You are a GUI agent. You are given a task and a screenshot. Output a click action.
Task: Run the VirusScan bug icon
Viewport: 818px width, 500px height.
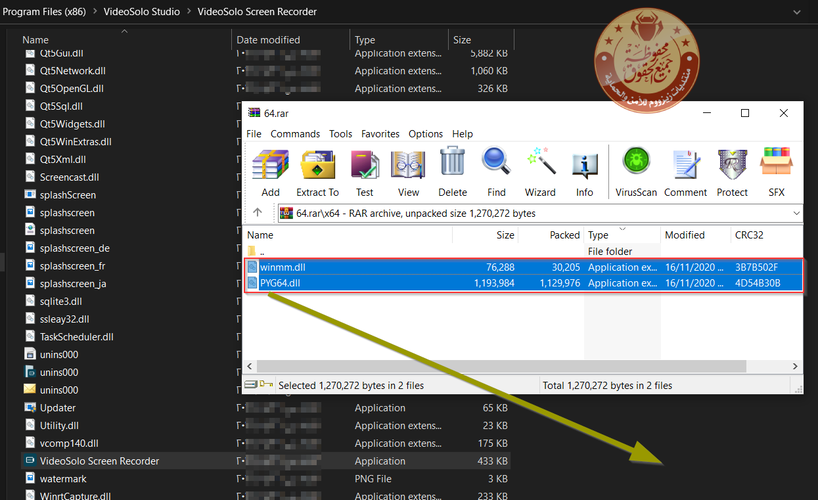pos(636,161)
